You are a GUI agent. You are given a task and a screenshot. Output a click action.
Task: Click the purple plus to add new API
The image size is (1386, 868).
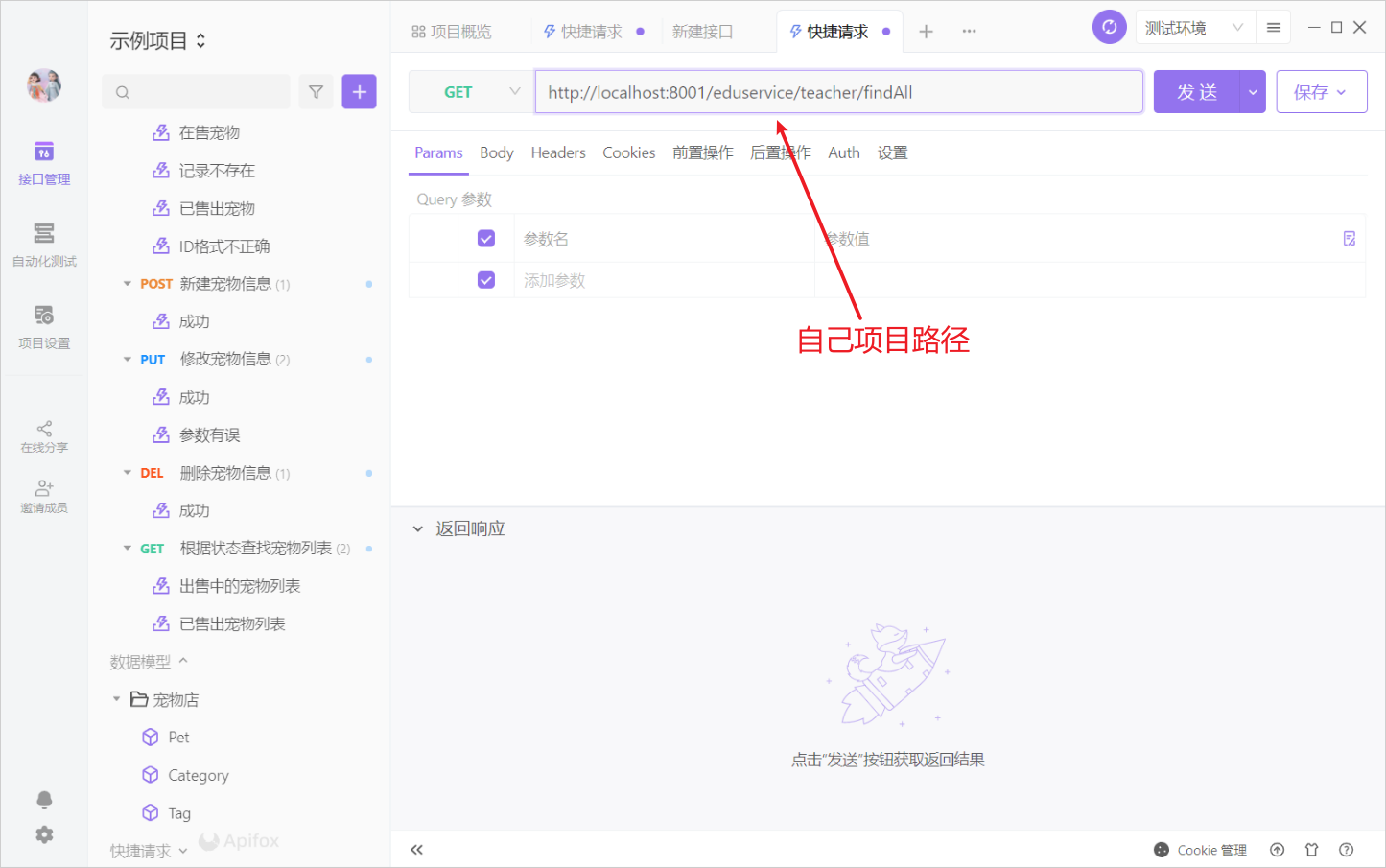pyautogui.click(x=359, y=91)
